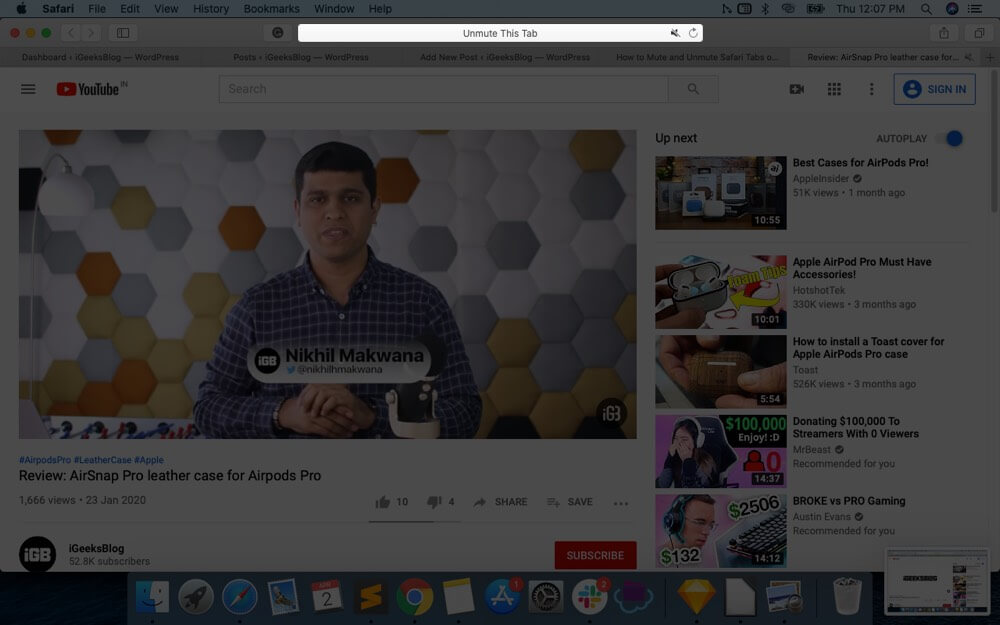The image size is (1000, 625).
Task: Click the red SUBSCRIBE button
Action: (x=595, y=555)
